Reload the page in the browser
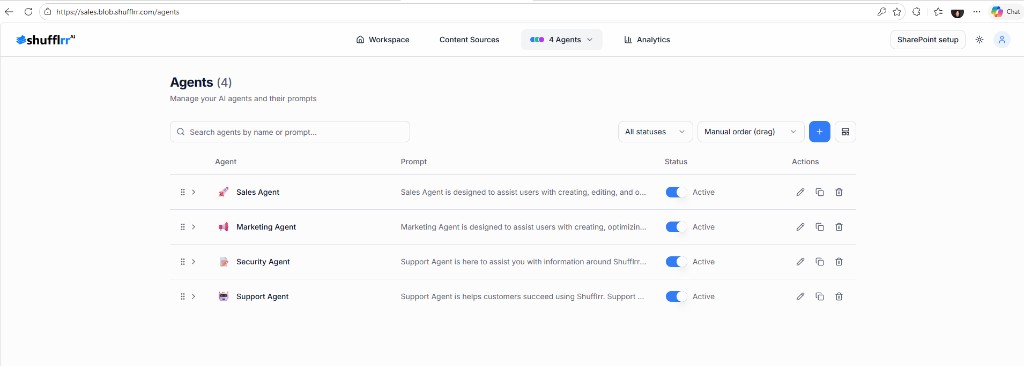Screen dimensions: 1024x366 28,12
